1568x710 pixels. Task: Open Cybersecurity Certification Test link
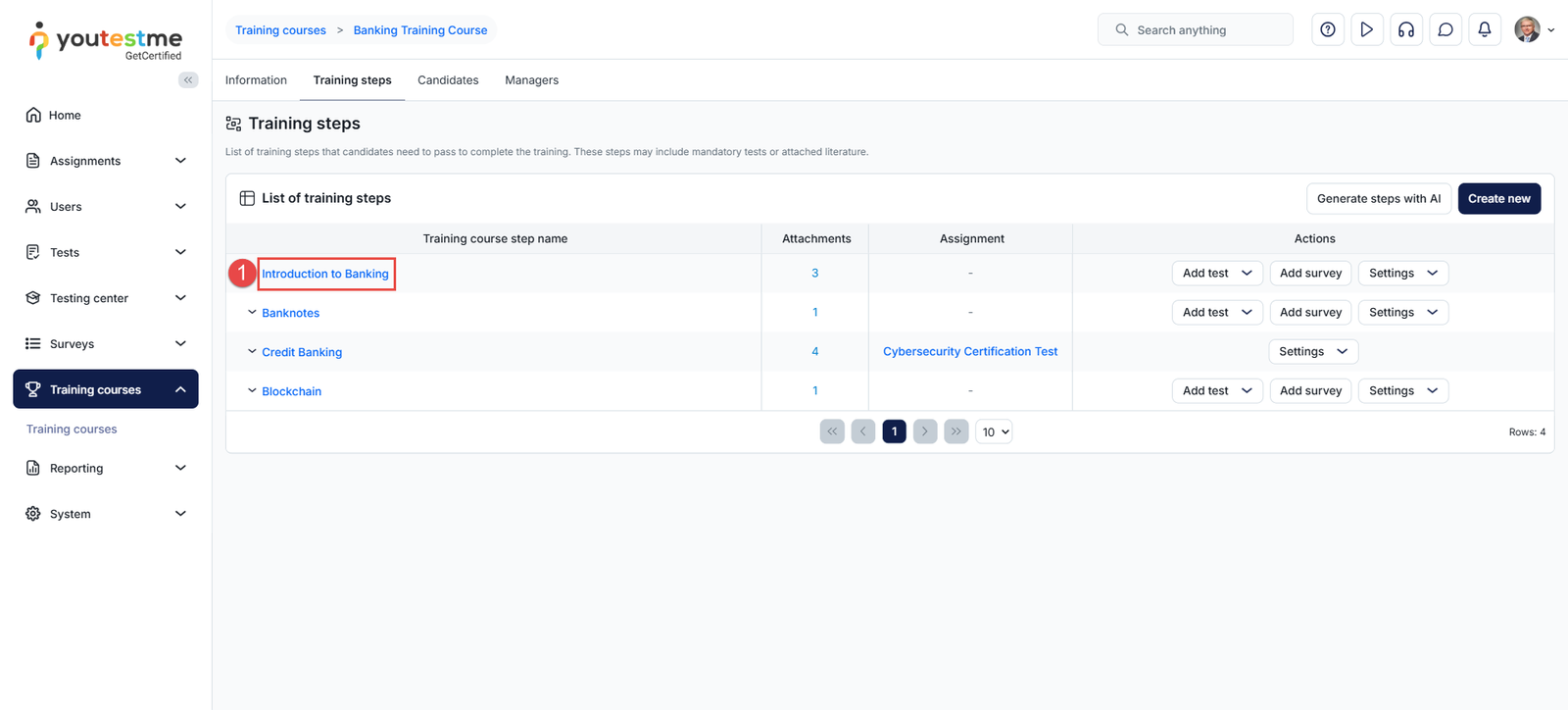point(969,352)
